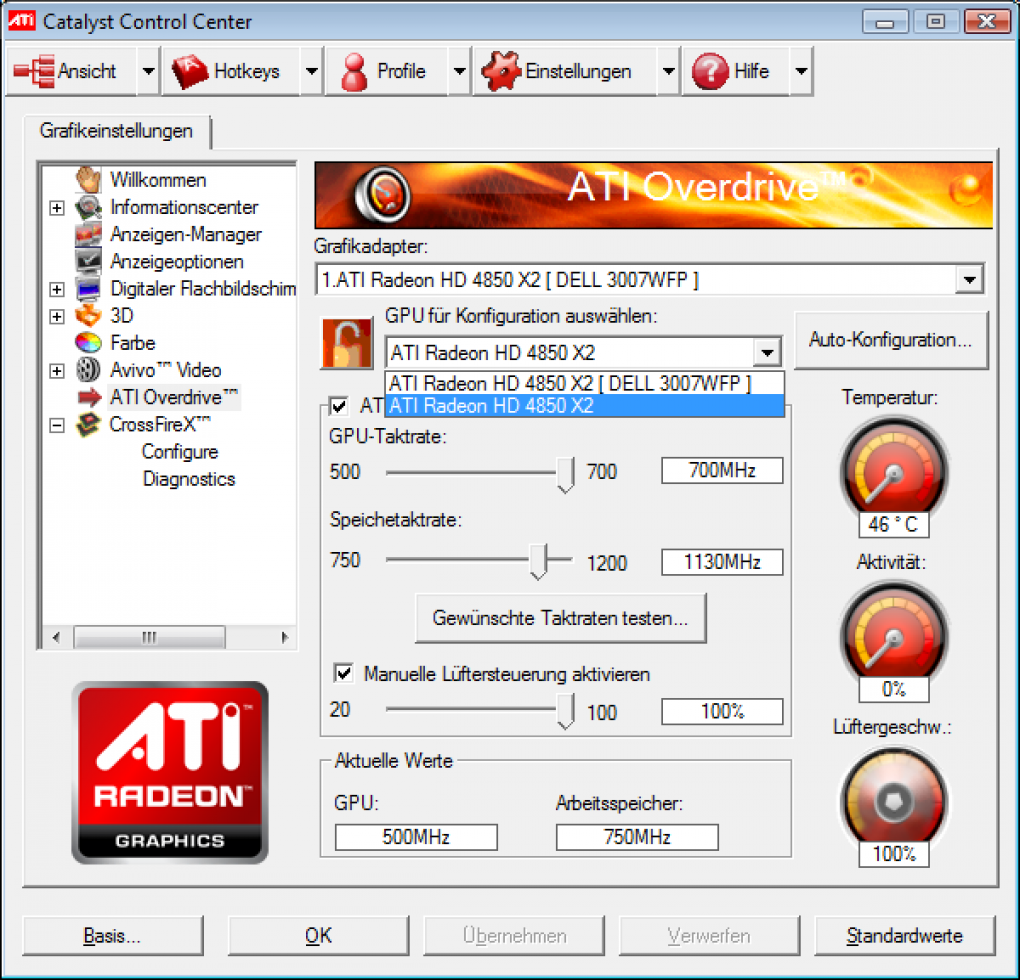Click the Anzeigen-Manager icon

pyautogui.click(x=88, y=235)
